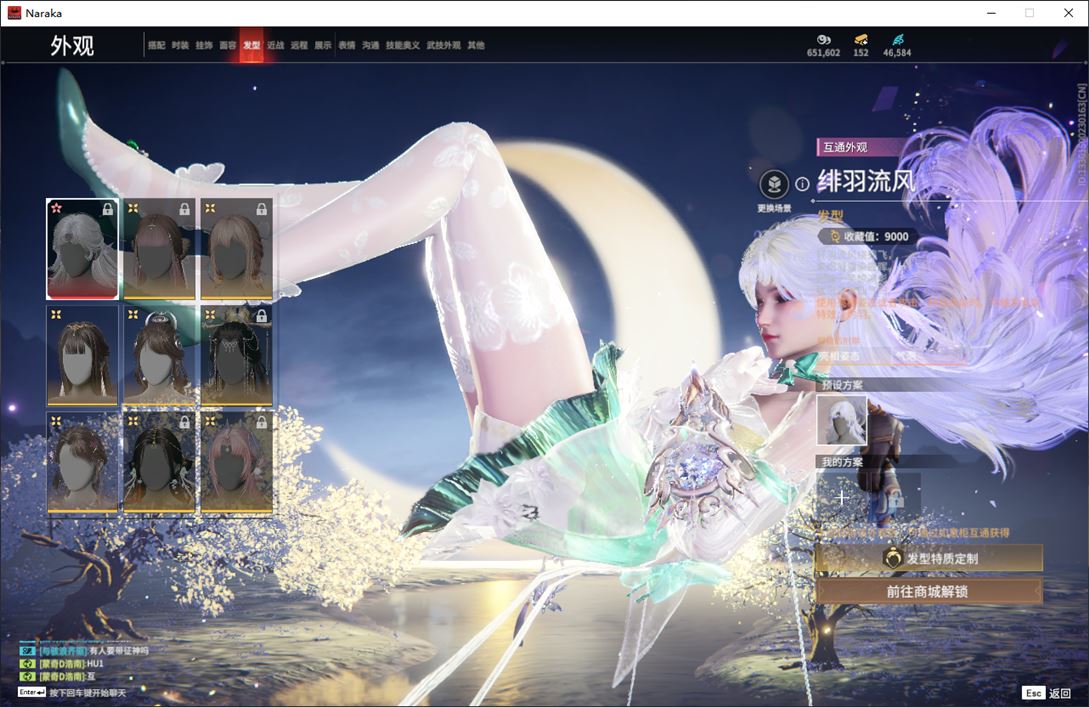Viewport: 1089px width, 707px height.
Task: Open the 近战 tab
Action: (276, 45)
